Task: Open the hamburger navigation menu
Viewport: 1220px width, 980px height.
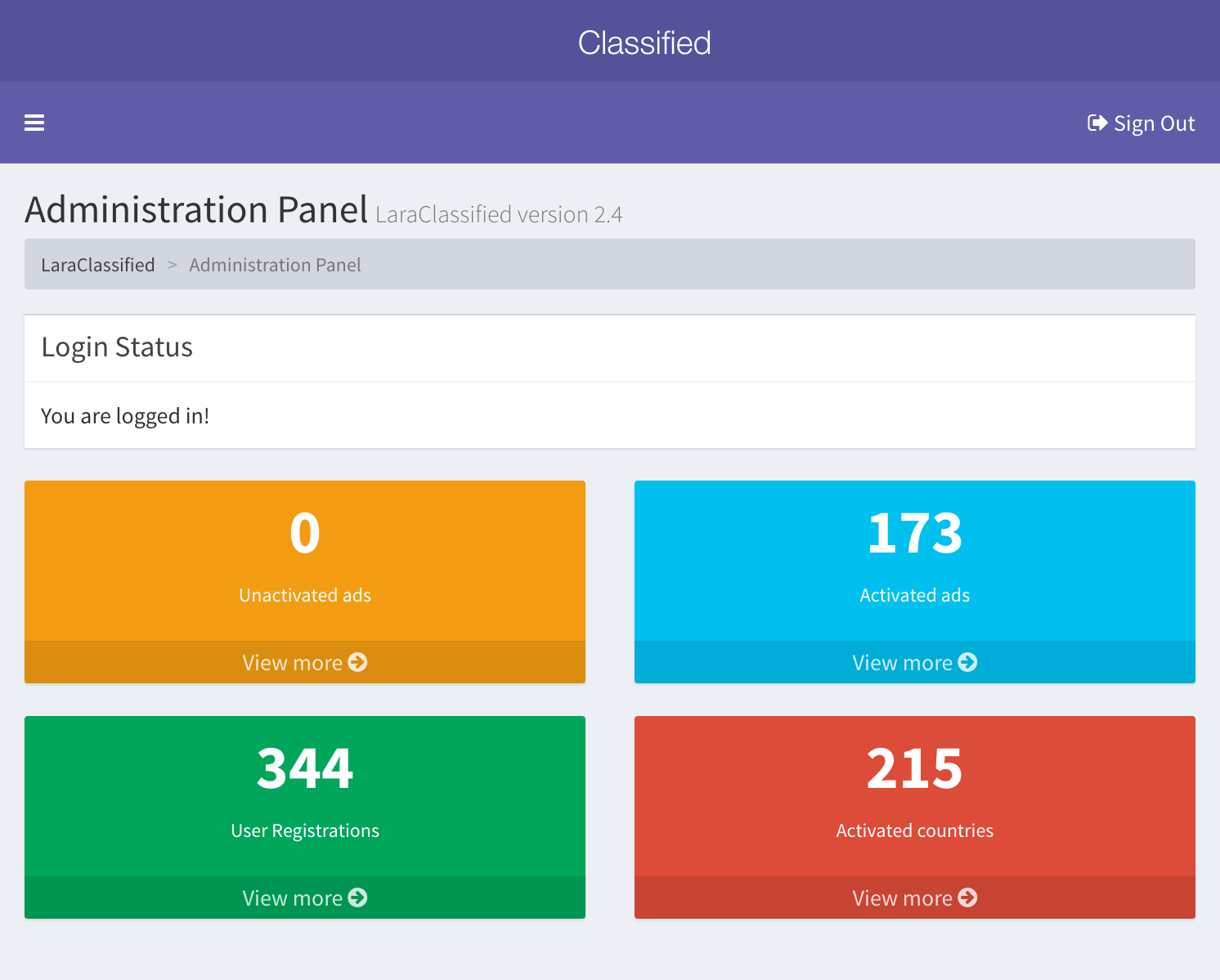Action: pos(34,123)
